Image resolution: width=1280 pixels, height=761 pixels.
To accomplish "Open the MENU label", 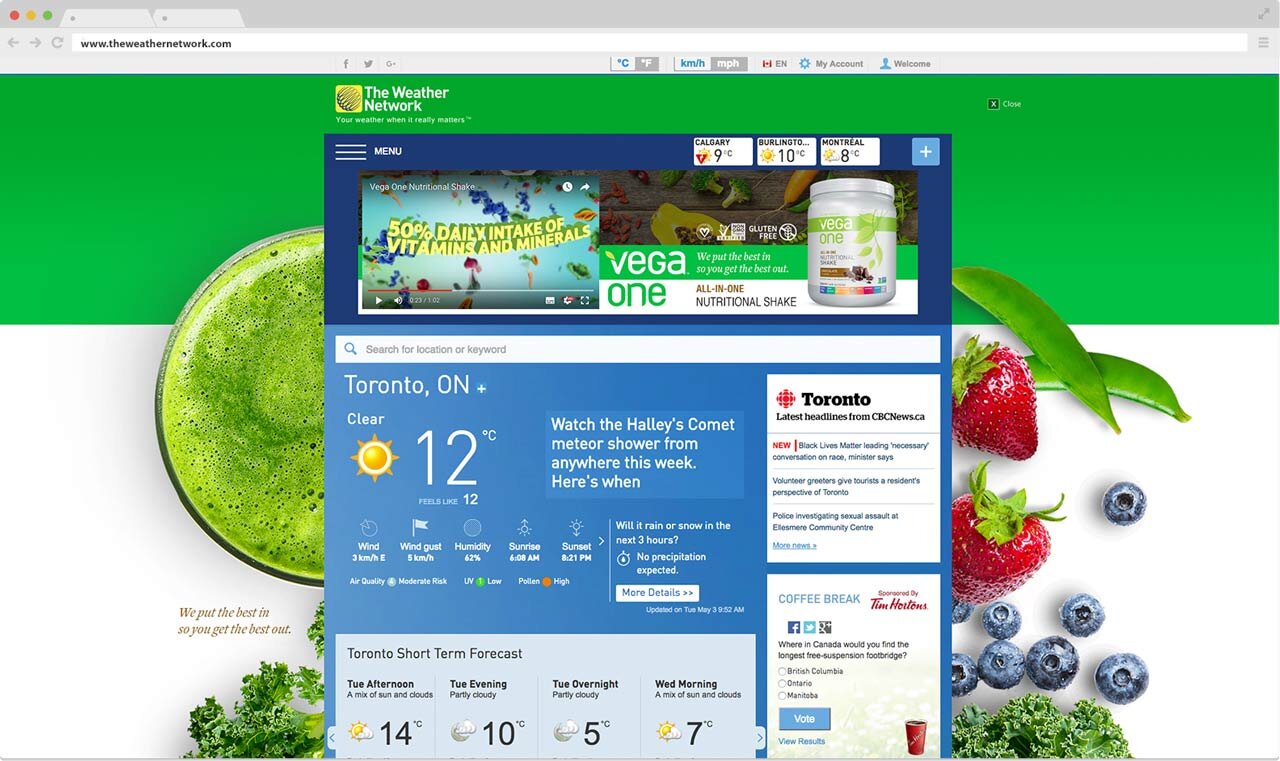I will pyautogui.click(x=388, y=151).
